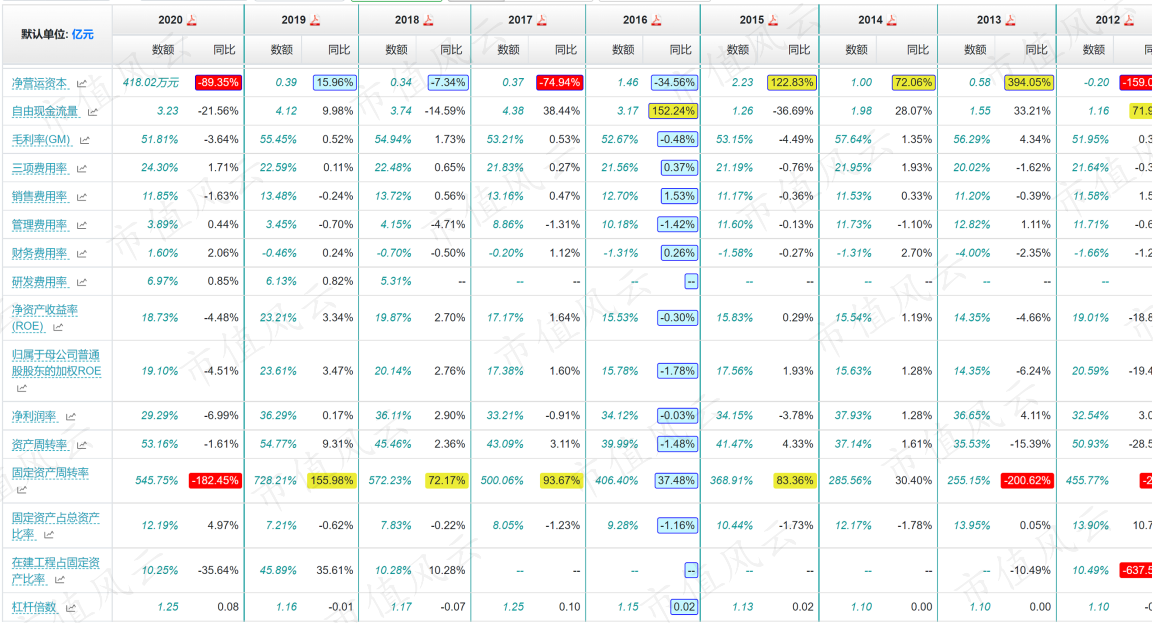Open the 2020 annual report PDF icon
The height and width of the screenshot is (623, 1153).
pyautogui.click(x=192, y=21)
